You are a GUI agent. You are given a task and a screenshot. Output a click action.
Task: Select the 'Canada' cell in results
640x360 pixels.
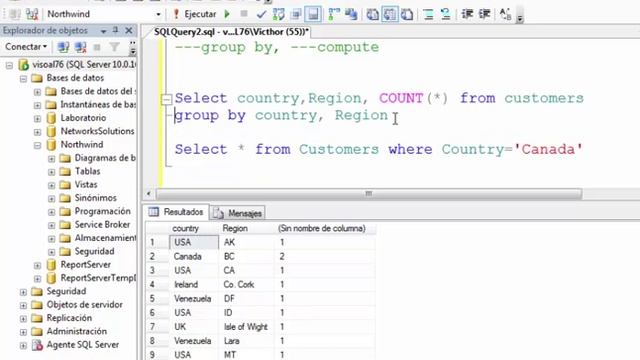tap(193, 257)
